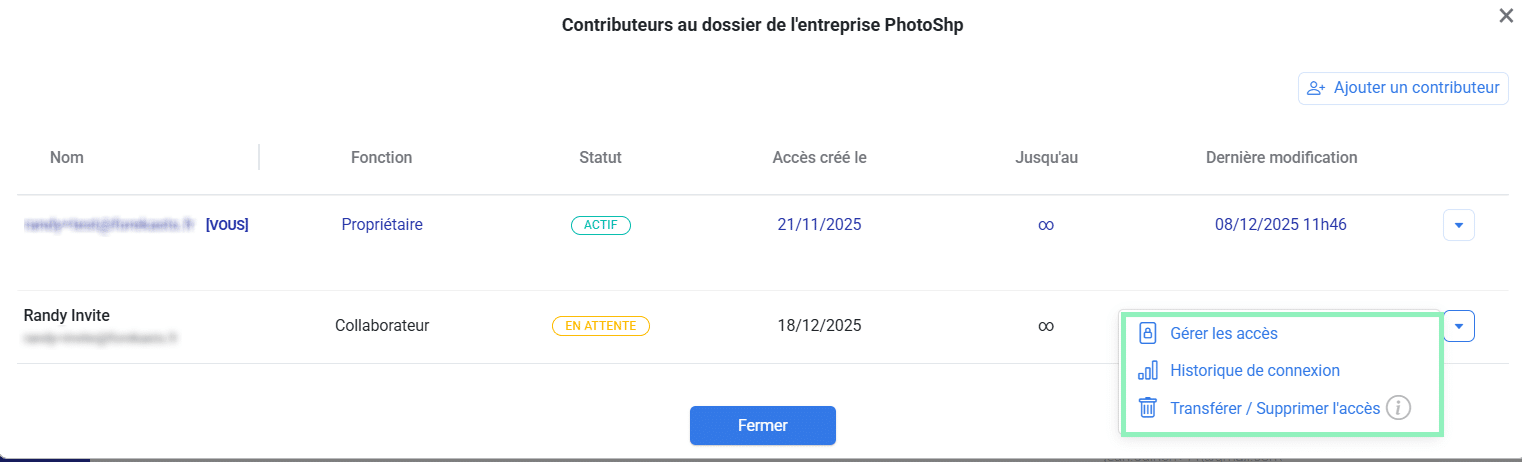The image size is (1522, 462).
Task: Click the add-user icon in Ajouter un contributeur
Action: pyautogui.click(x=1316, y=88)
